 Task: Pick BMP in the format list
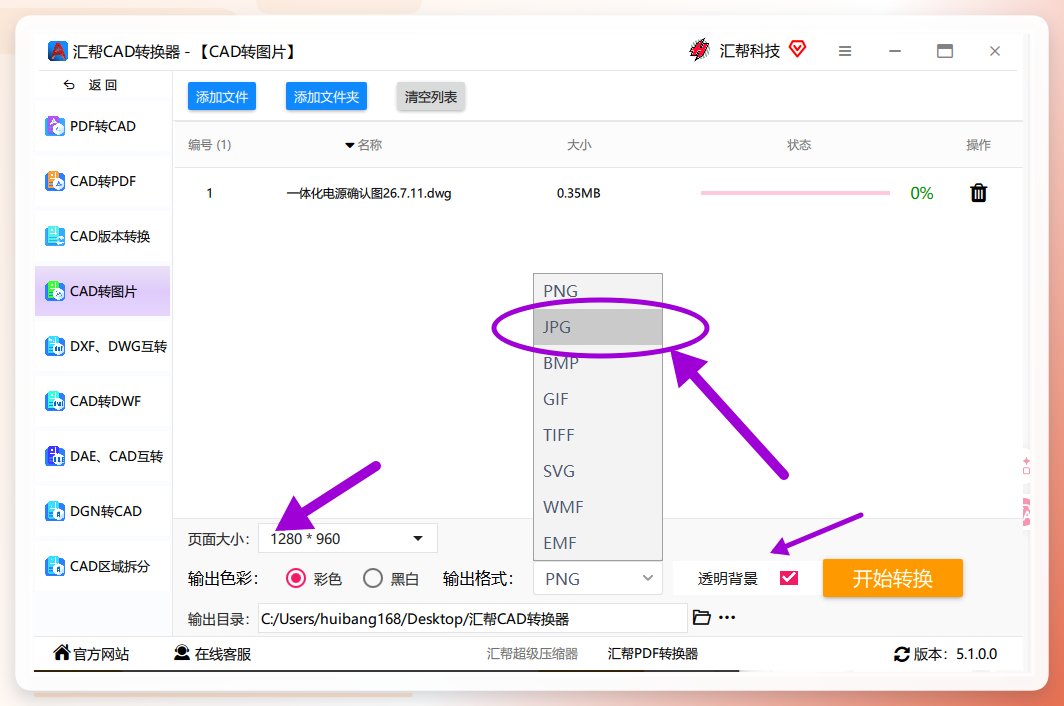pos(598,363)
